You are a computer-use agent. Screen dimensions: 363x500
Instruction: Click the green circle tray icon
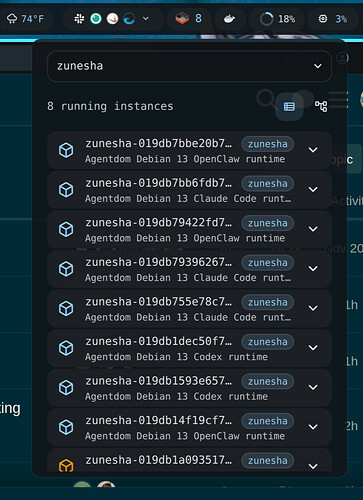click(x=96, y=19)
